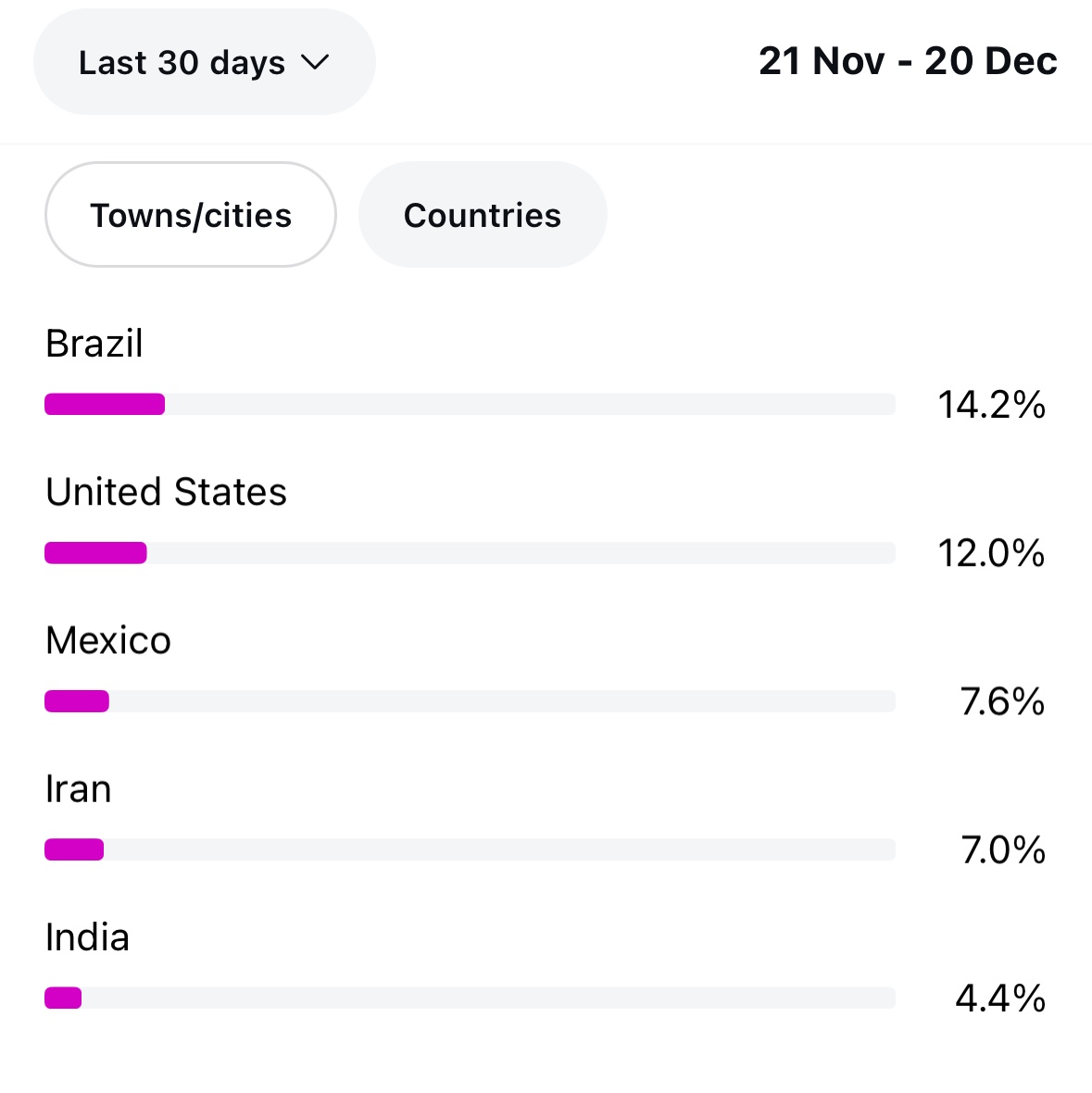Viewport: 1092px width, 1093px height.
Task: Click the Brazil progress bar
Action: [x=470, y=404]
